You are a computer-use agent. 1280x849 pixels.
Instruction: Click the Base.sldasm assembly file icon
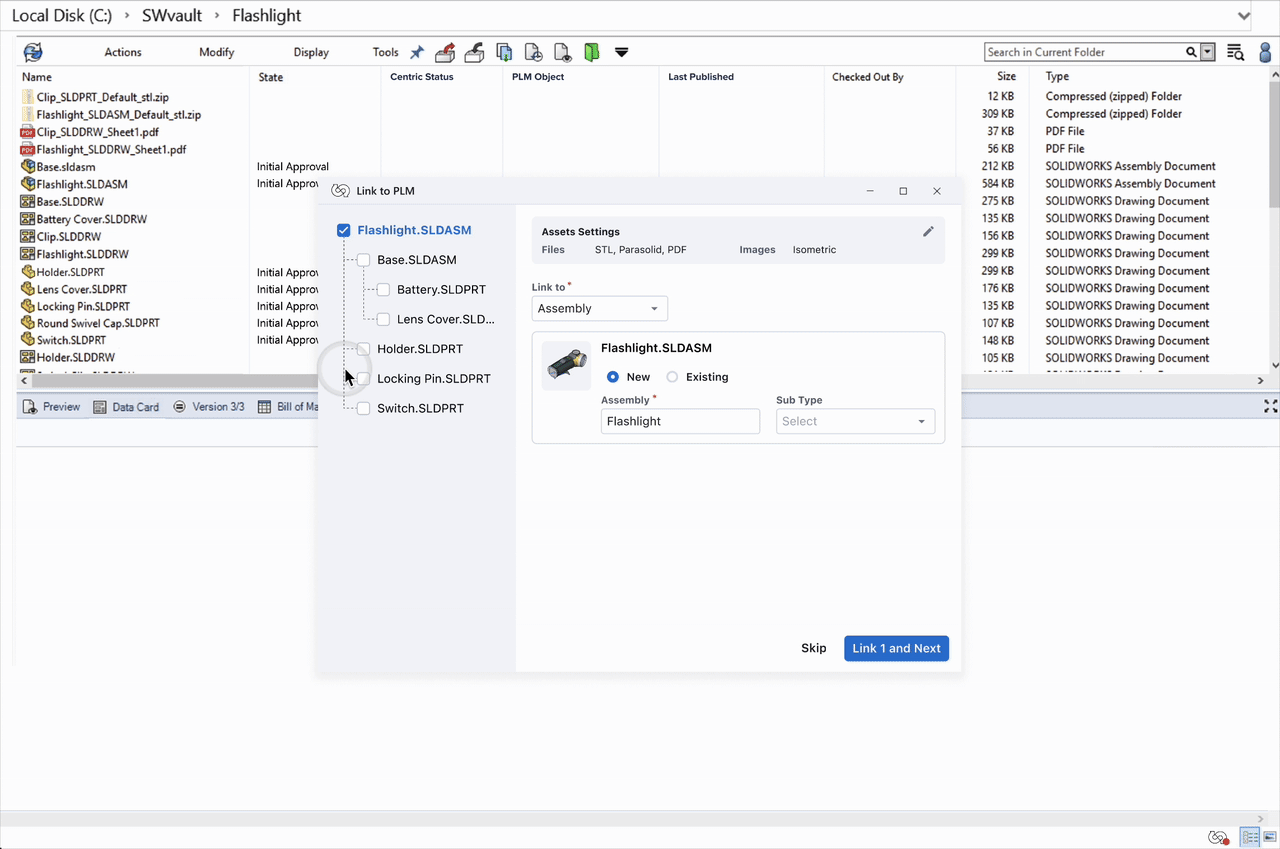(28, 167)
